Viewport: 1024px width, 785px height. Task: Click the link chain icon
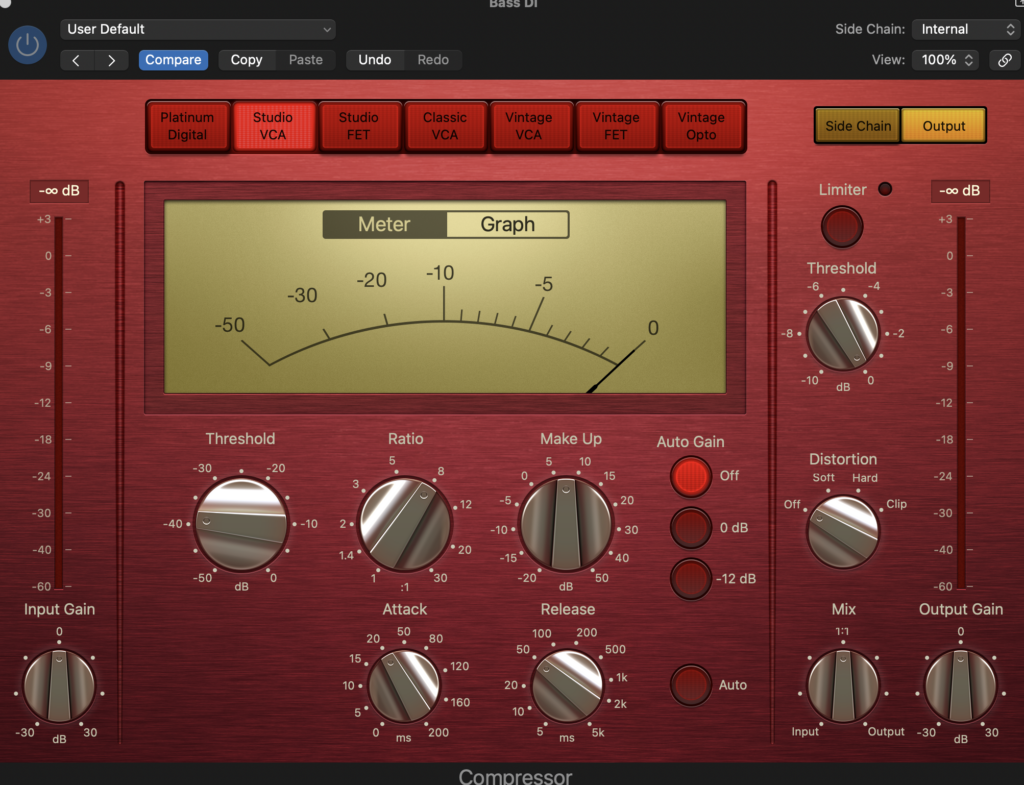pyautogui.click(x=1004, y=60)
